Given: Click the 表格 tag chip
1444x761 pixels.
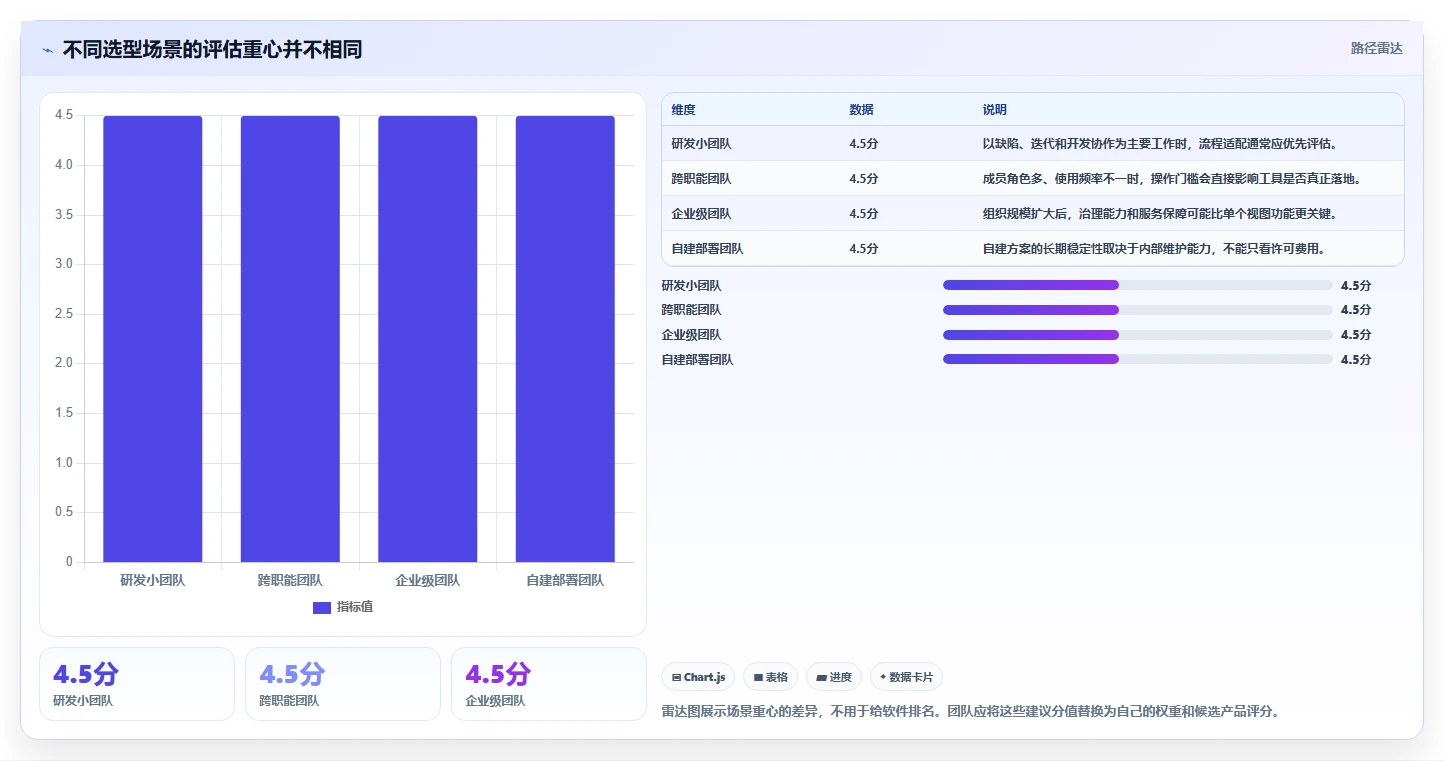Looking at the screenshot, I should 770,677.
